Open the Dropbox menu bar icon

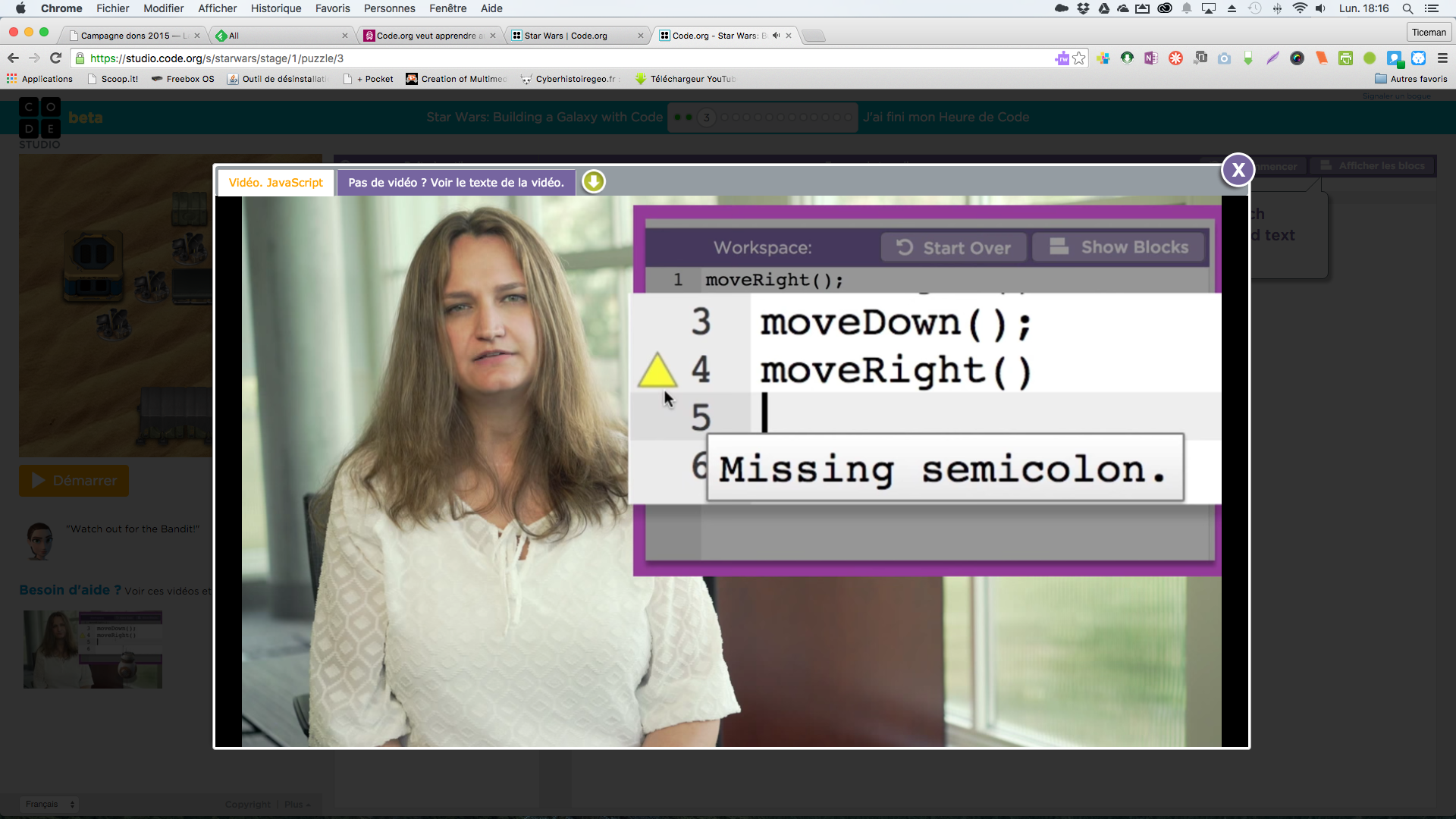[1083, 8]
